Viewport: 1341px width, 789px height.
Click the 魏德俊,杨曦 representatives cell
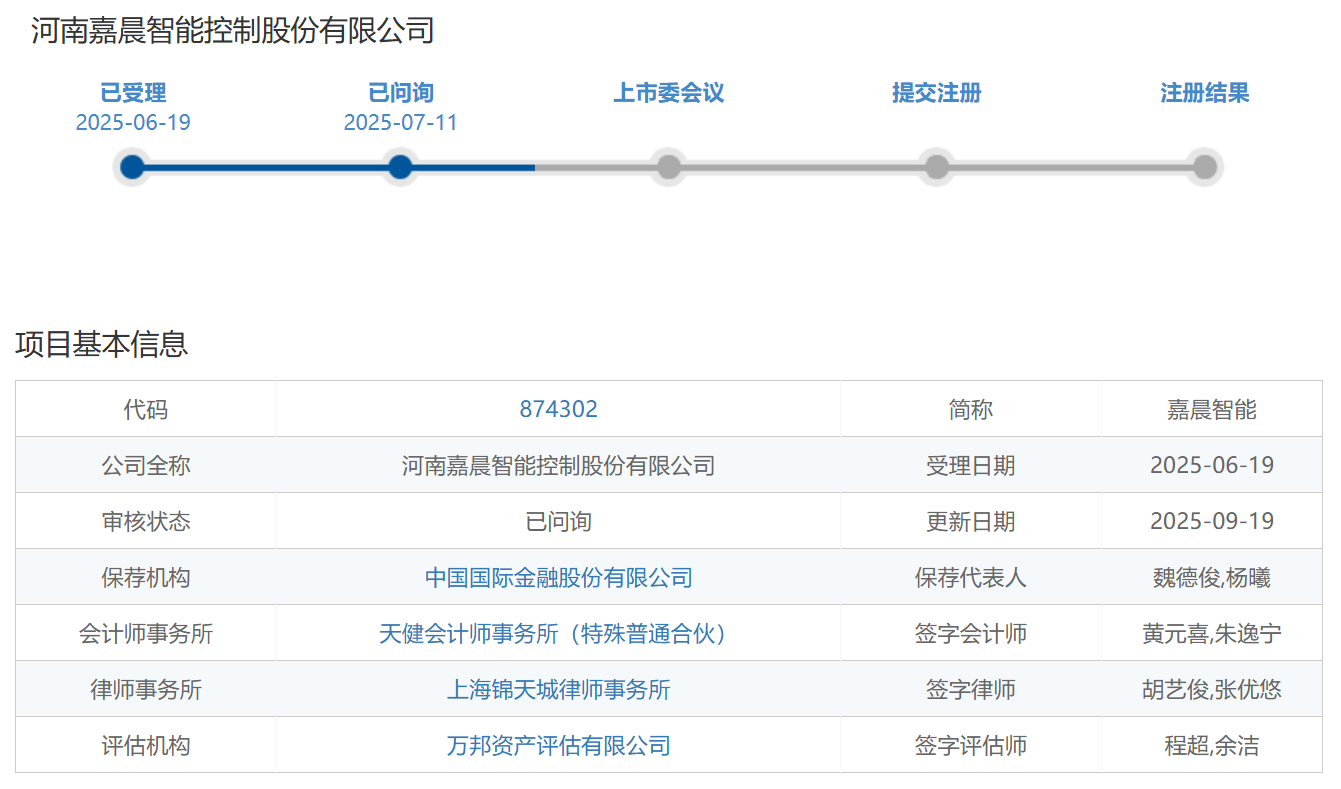tap(1212, 577)
